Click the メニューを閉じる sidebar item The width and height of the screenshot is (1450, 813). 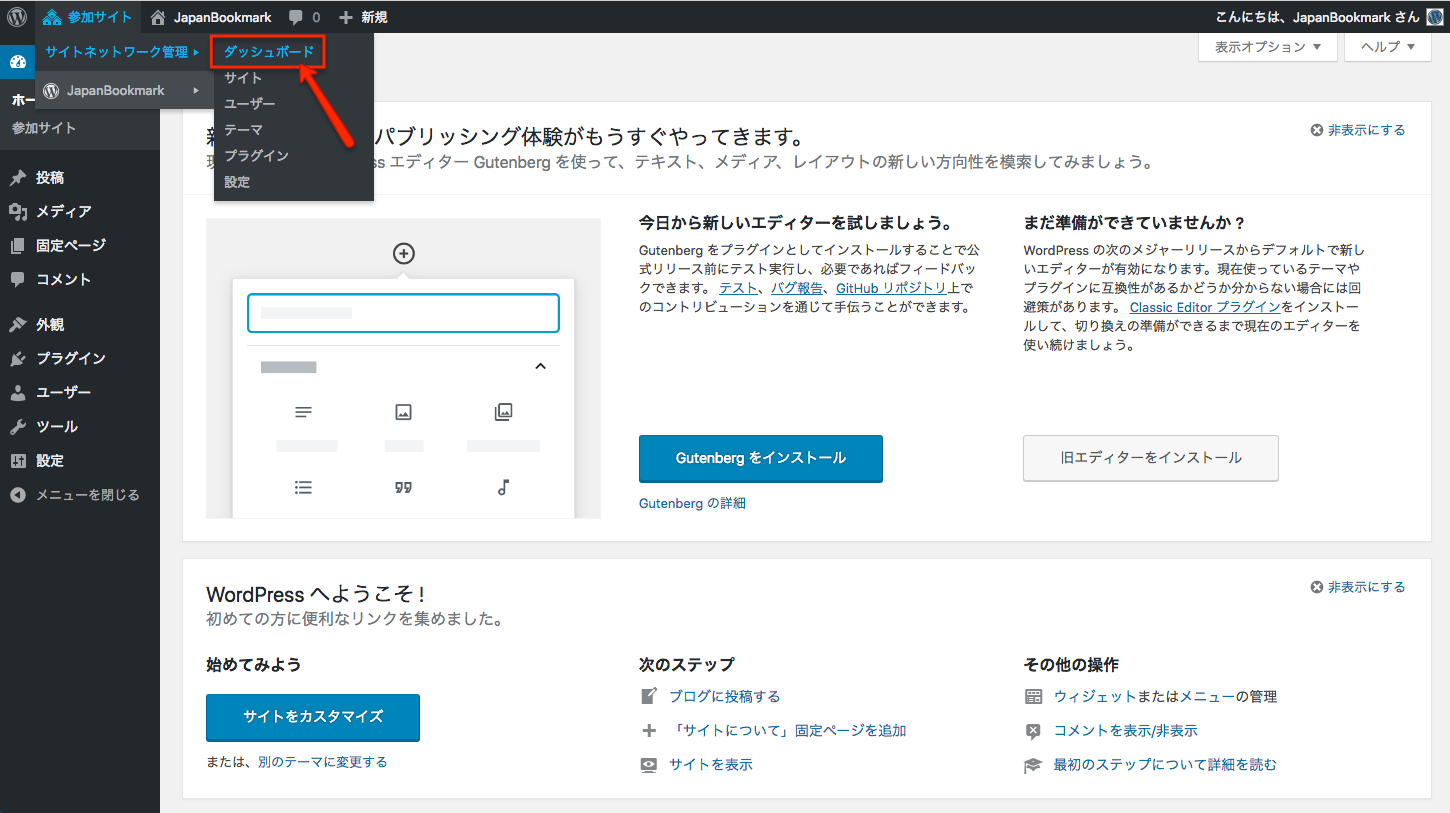point(80,495)
